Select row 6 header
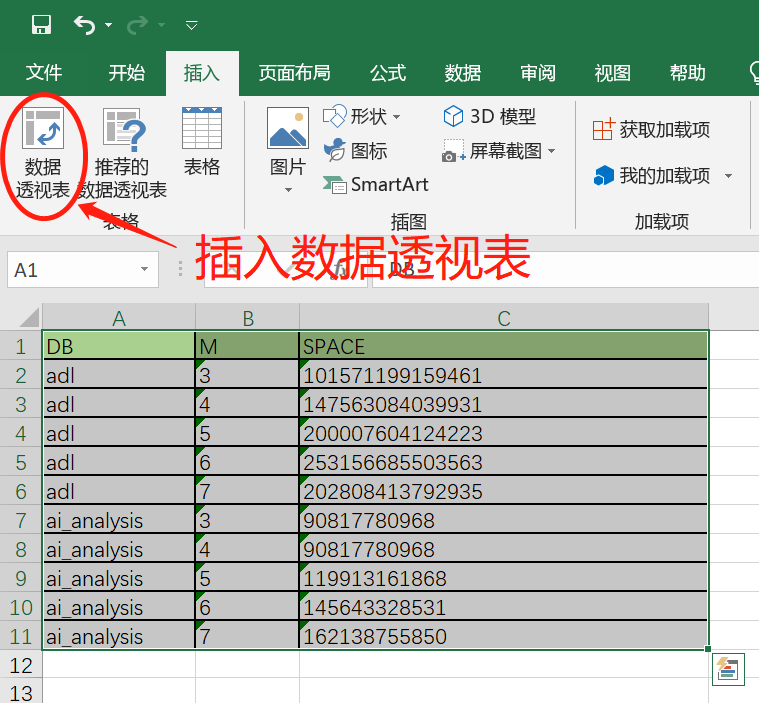This screenshot has width=759, height=703. coord(21,491)
